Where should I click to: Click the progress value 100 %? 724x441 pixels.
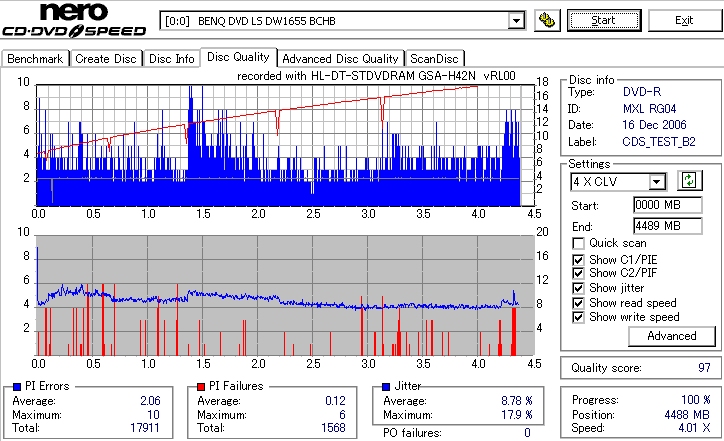click(696, 400)
